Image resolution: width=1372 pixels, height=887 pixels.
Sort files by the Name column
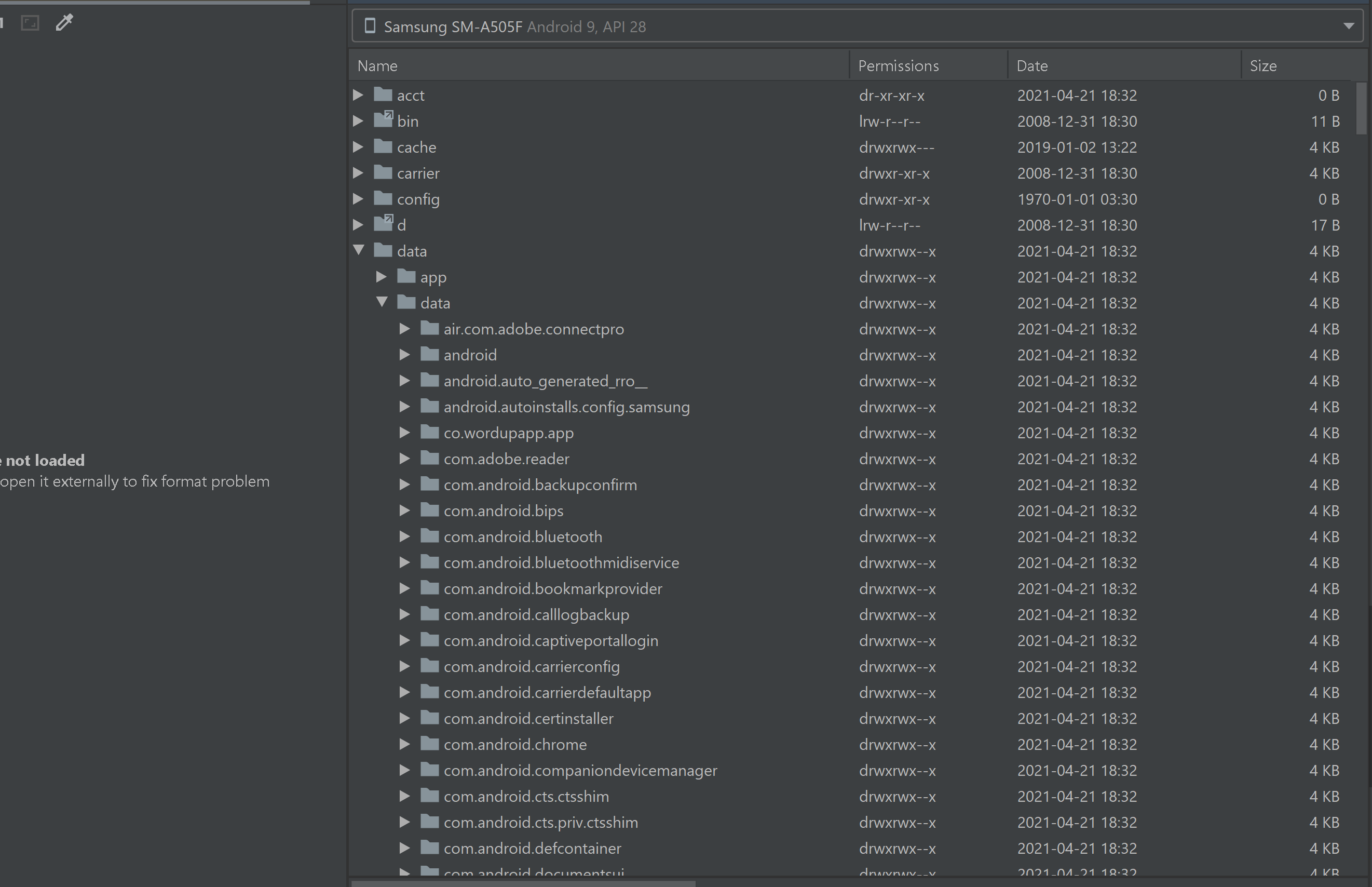[x=377, y=65]
